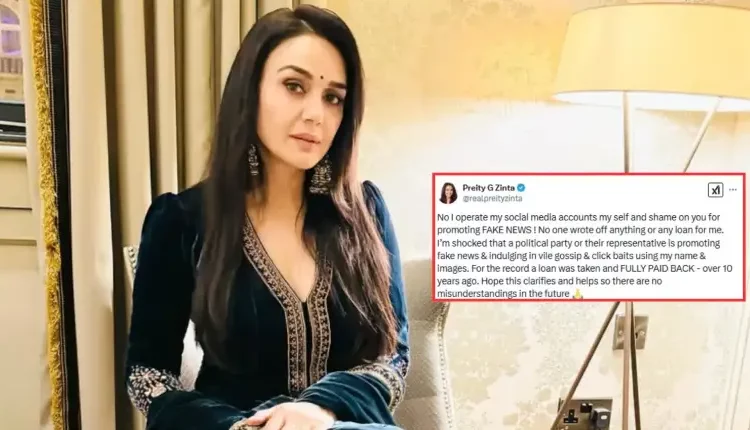
Task: Click the Preity G Zinta display name
Action: point(487,188)
